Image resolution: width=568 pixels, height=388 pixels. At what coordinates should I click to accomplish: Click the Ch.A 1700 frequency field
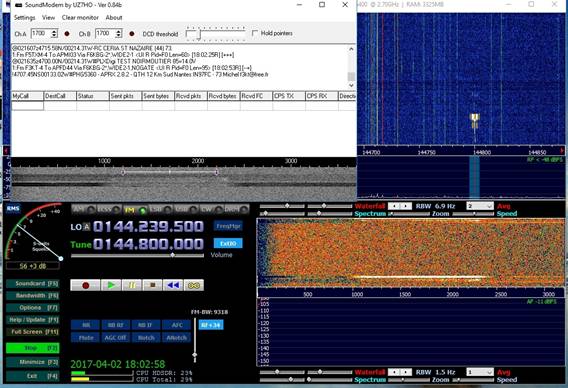click(41, 34)
